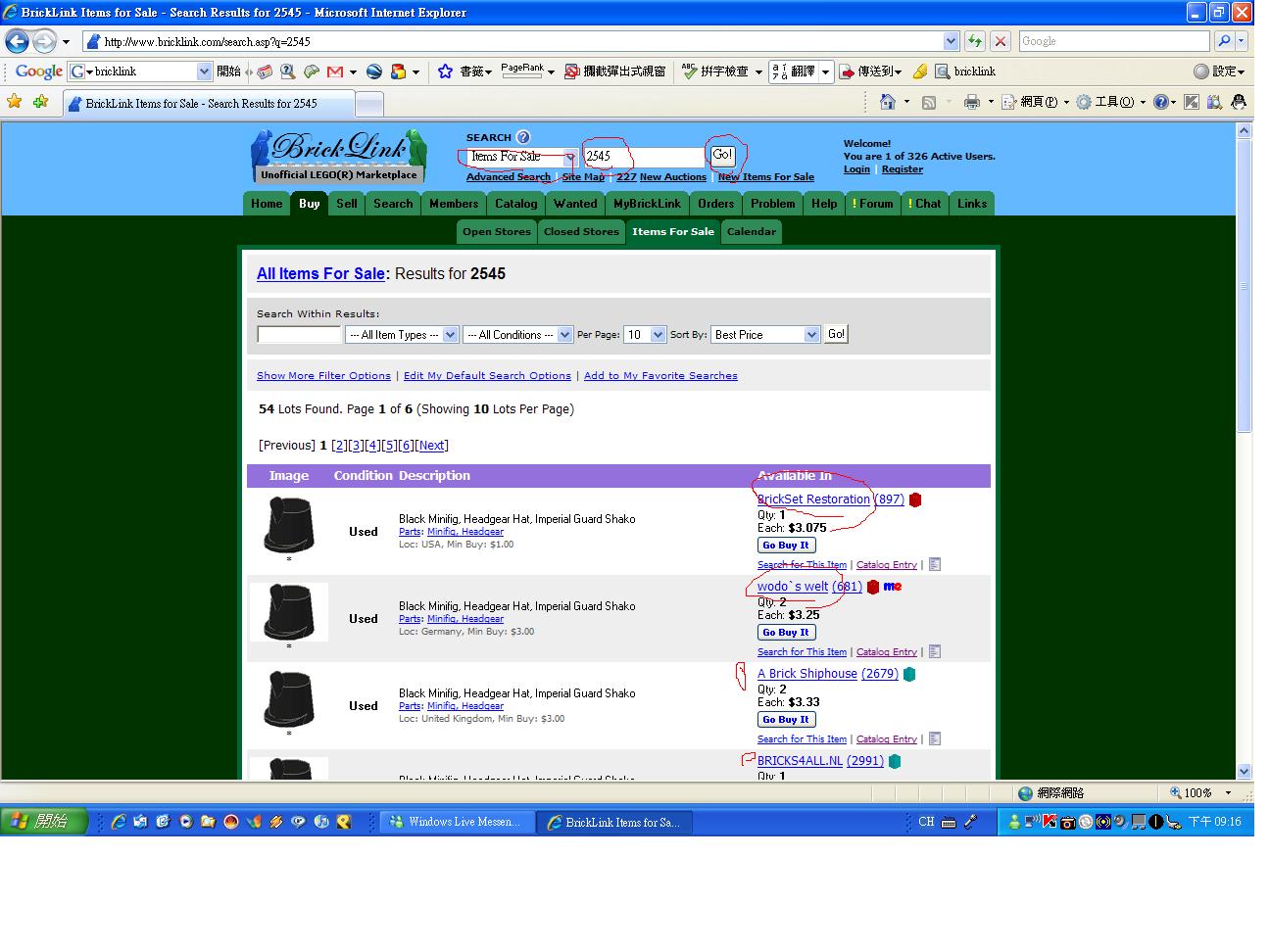This screenshot has width=1270, height=952.
Task: Click the IE Forward navigation button
Action: [x=44, y=41]
